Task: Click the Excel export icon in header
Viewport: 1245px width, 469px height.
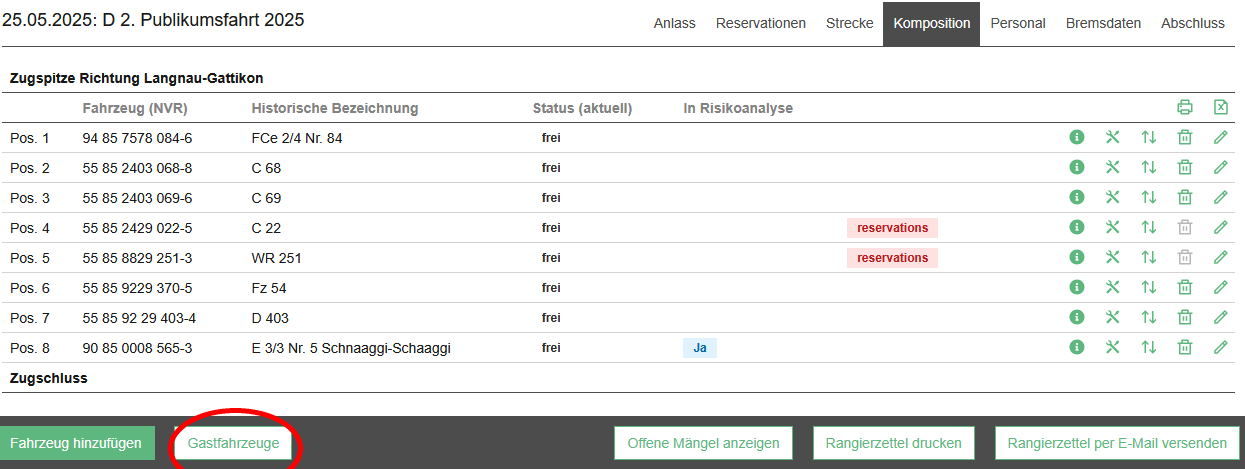Action: [x=1220, y=108]
